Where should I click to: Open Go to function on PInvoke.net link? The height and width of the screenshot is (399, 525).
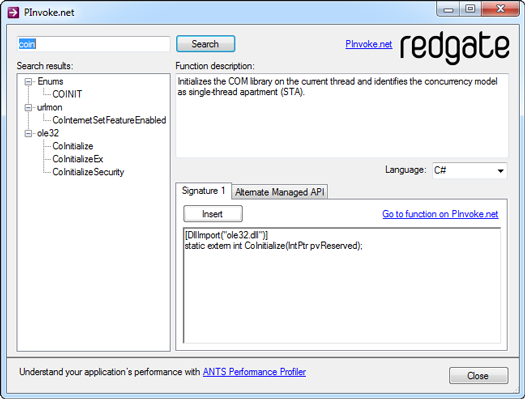440,214
